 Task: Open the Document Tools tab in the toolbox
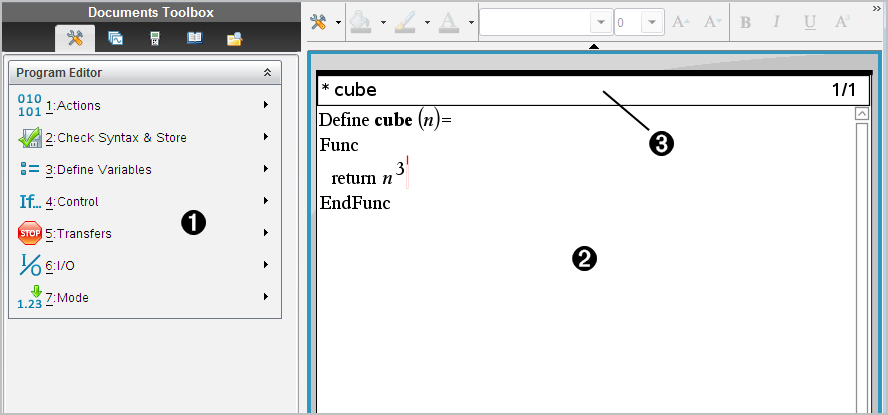(x=74, y=39)
